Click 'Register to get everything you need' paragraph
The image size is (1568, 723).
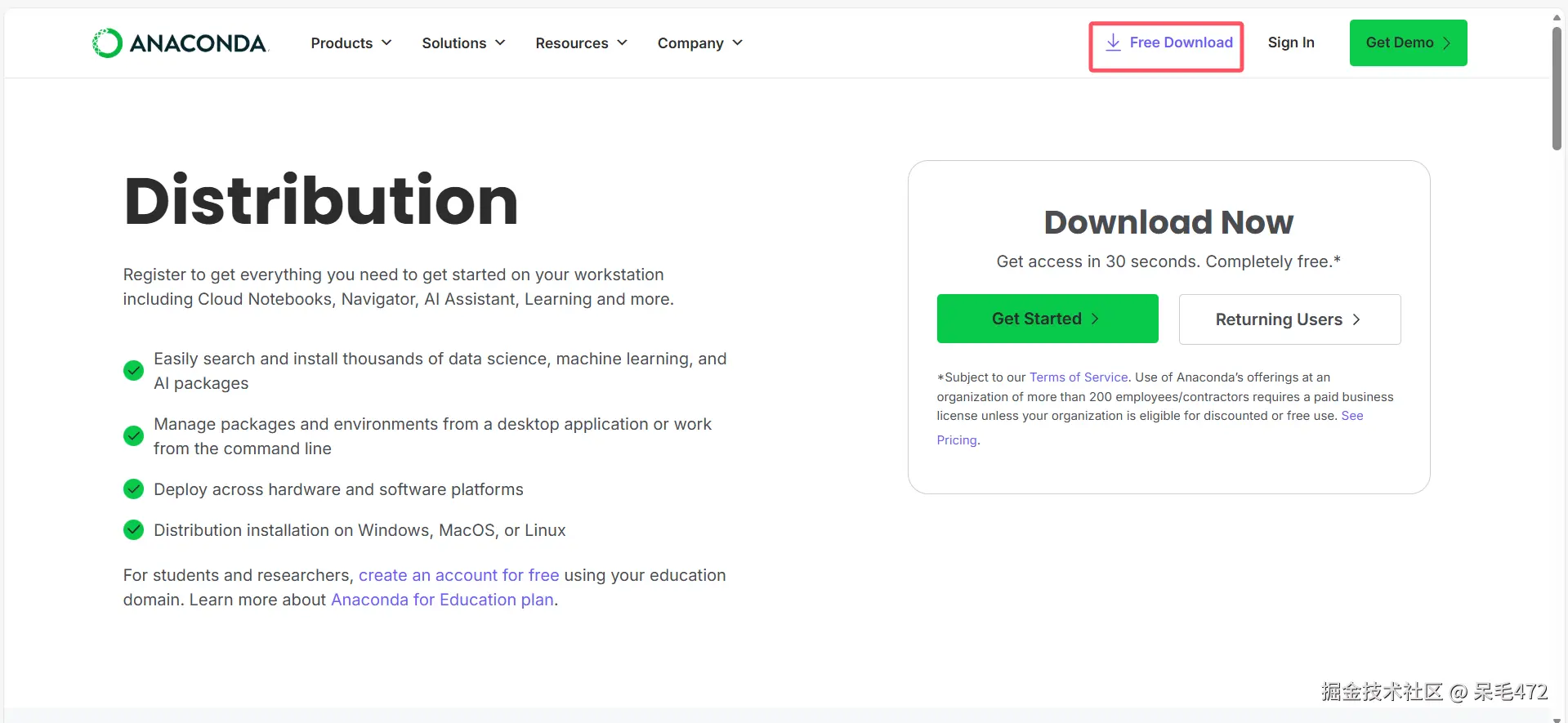[398, 287]
